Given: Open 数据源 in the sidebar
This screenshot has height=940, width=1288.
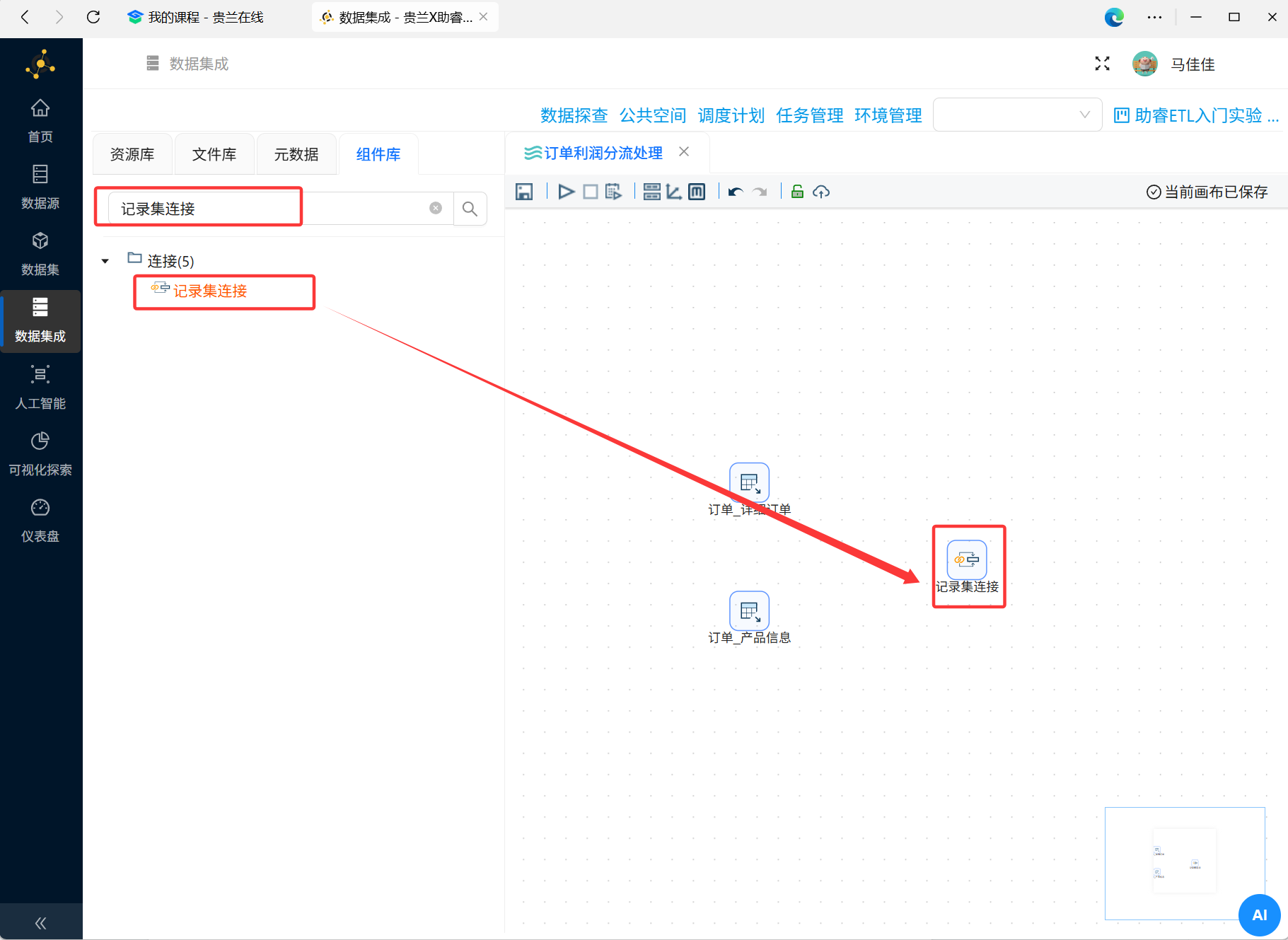Looking at the screenshot, I should tap(40, 187).
